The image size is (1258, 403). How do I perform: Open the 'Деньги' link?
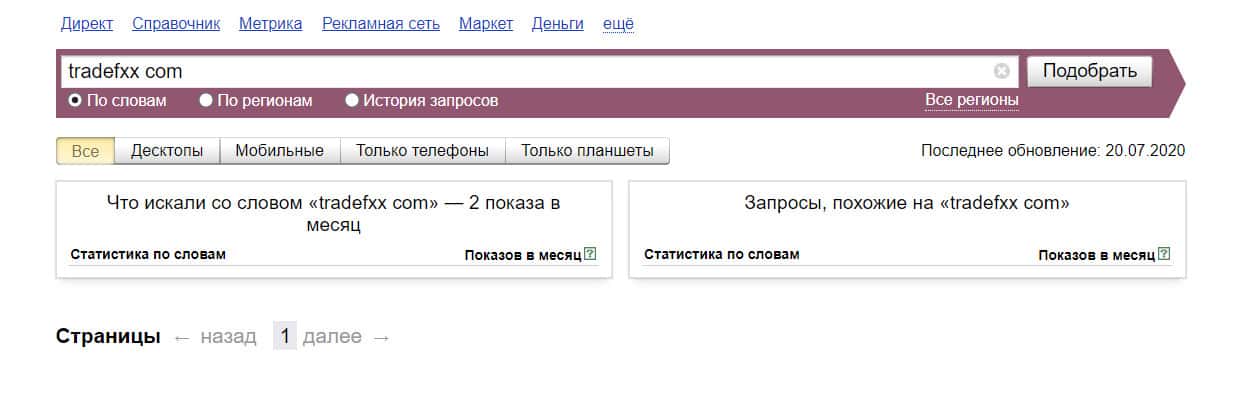[x=558, y=23]
